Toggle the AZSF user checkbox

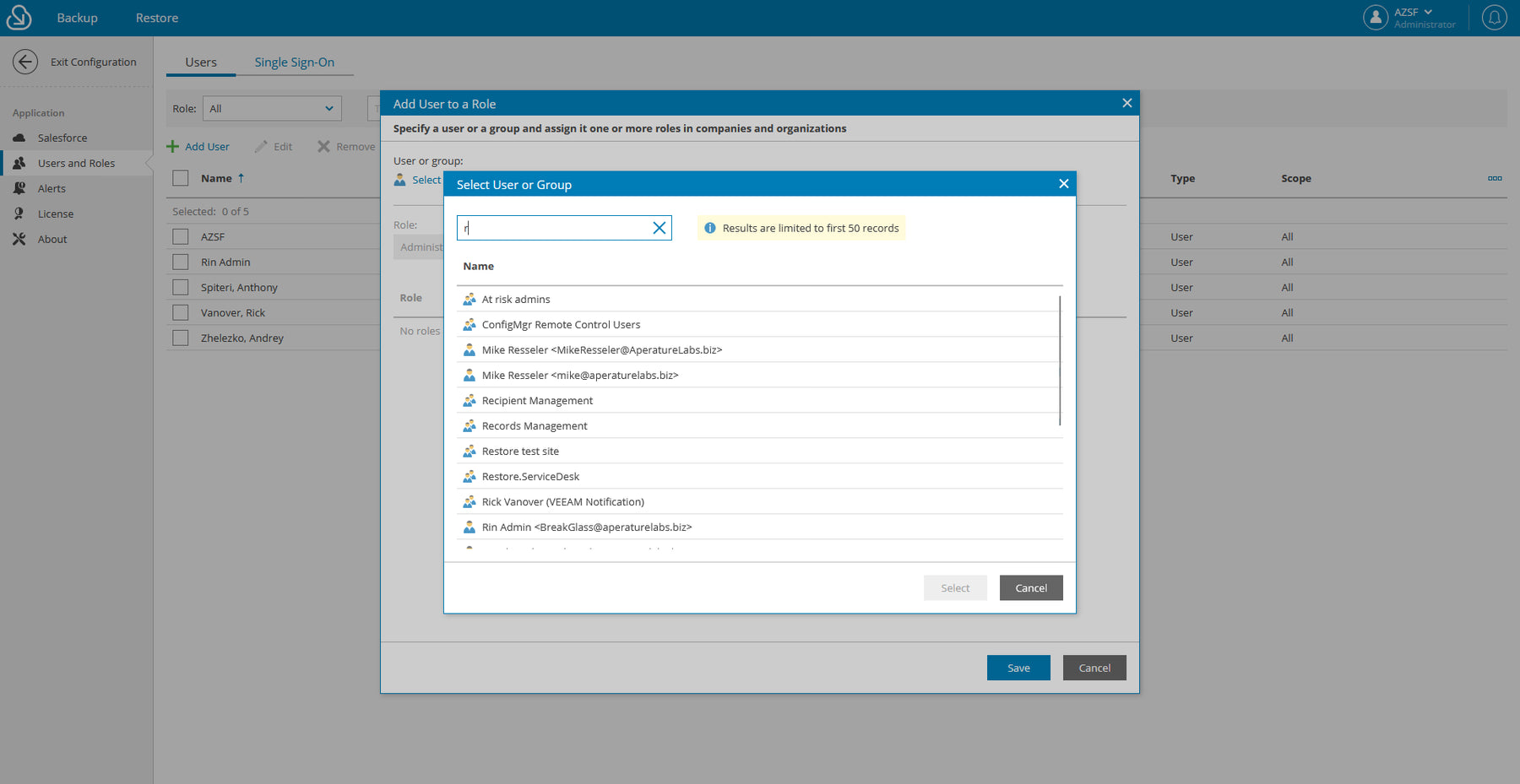point(181,237)
